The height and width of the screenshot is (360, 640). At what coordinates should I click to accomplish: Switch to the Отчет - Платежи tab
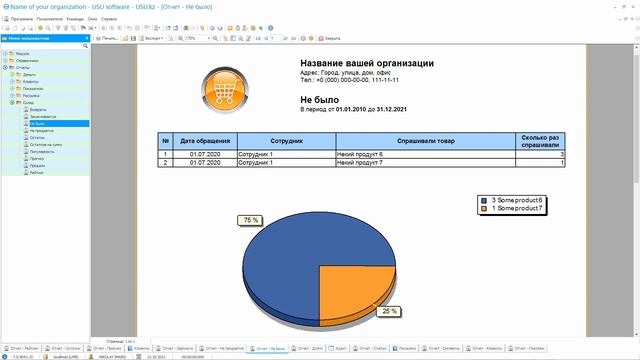(526, 348)
